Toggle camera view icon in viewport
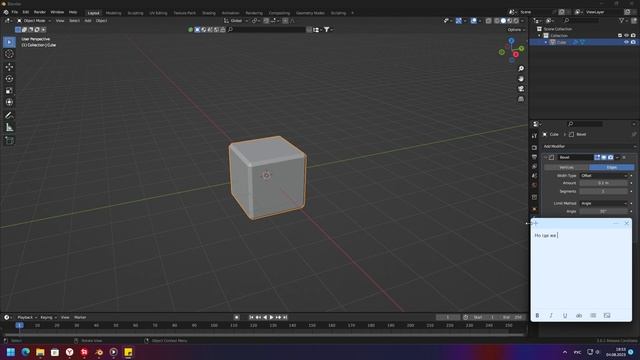640x360 pixels. tap(521, 89)
